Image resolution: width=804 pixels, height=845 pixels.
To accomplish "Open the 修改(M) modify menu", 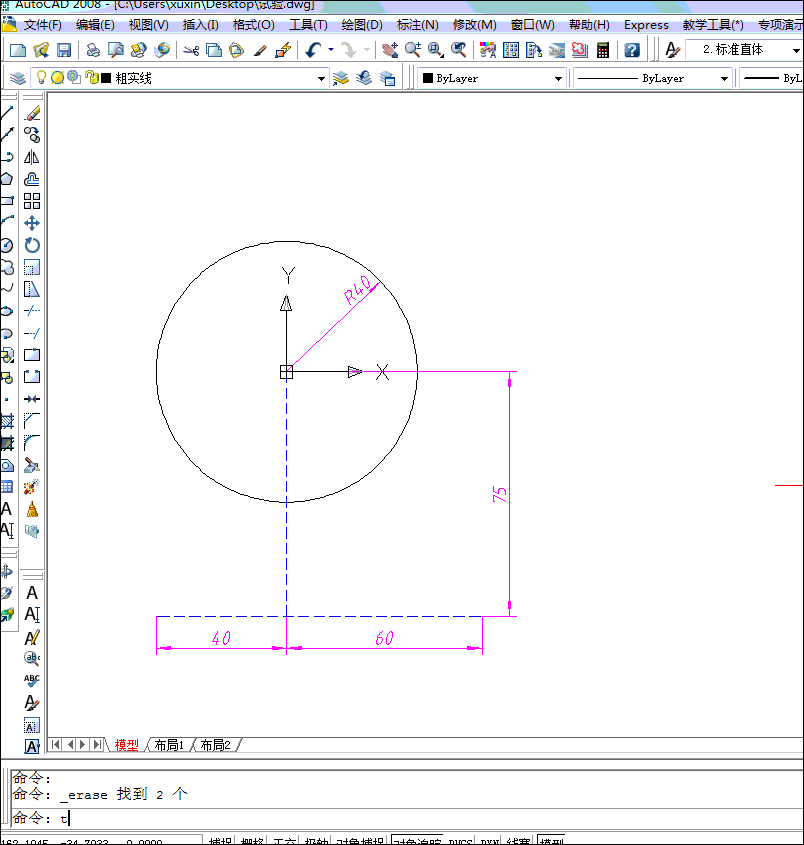I will click(474, 25).
